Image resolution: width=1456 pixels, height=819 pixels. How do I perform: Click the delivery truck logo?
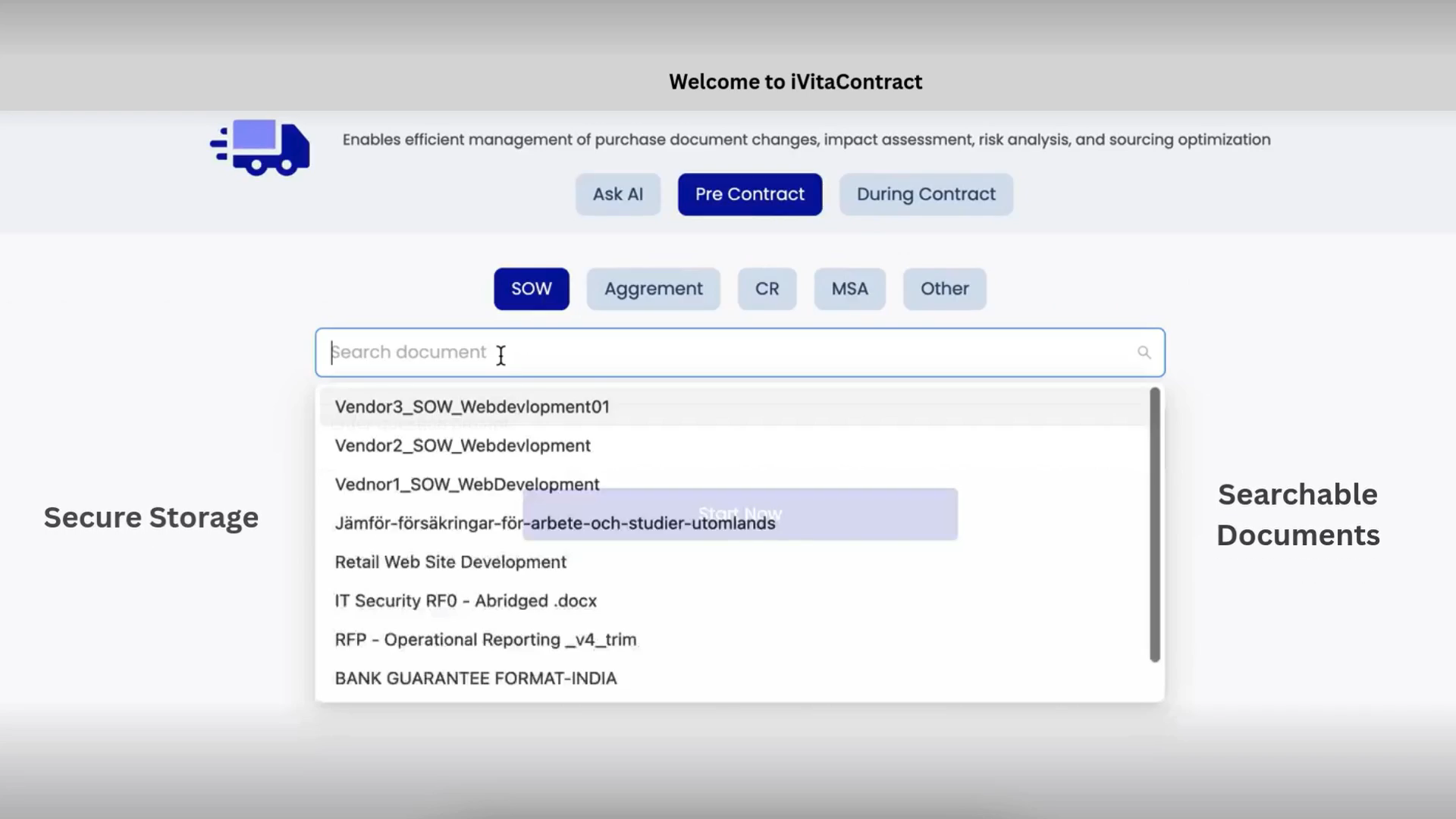(x=260, y=147)
